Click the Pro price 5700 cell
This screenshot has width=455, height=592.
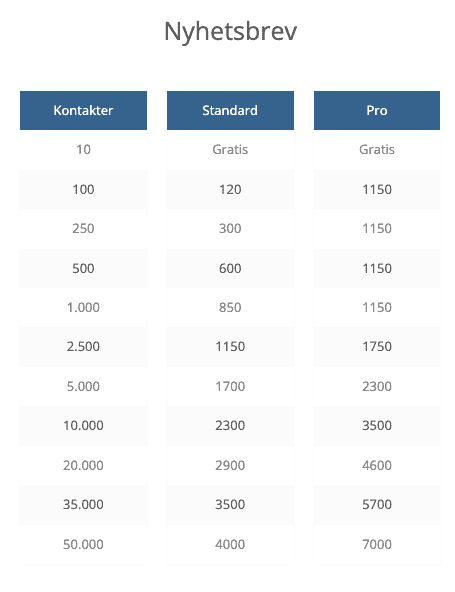coord(376,504)
